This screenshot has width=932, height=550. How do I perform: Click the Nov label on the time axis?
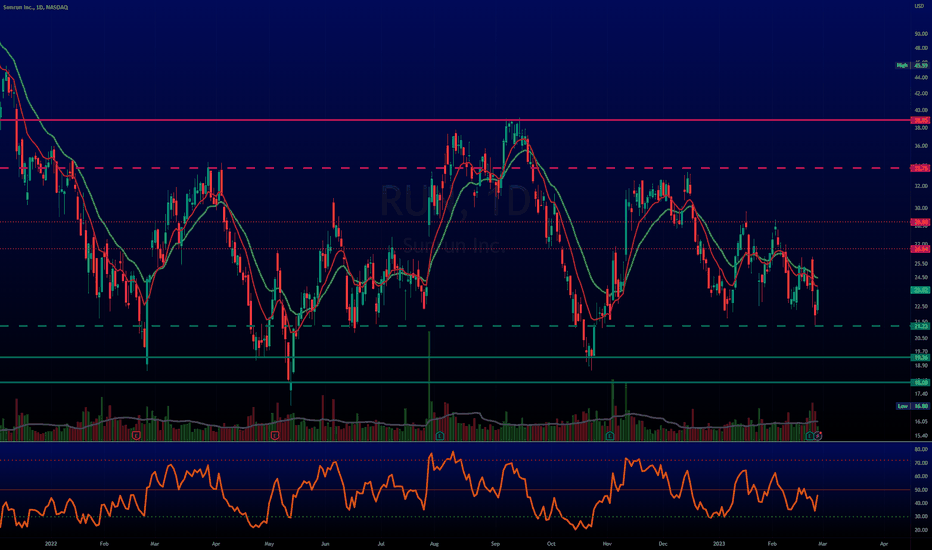[x=607, y=543]
